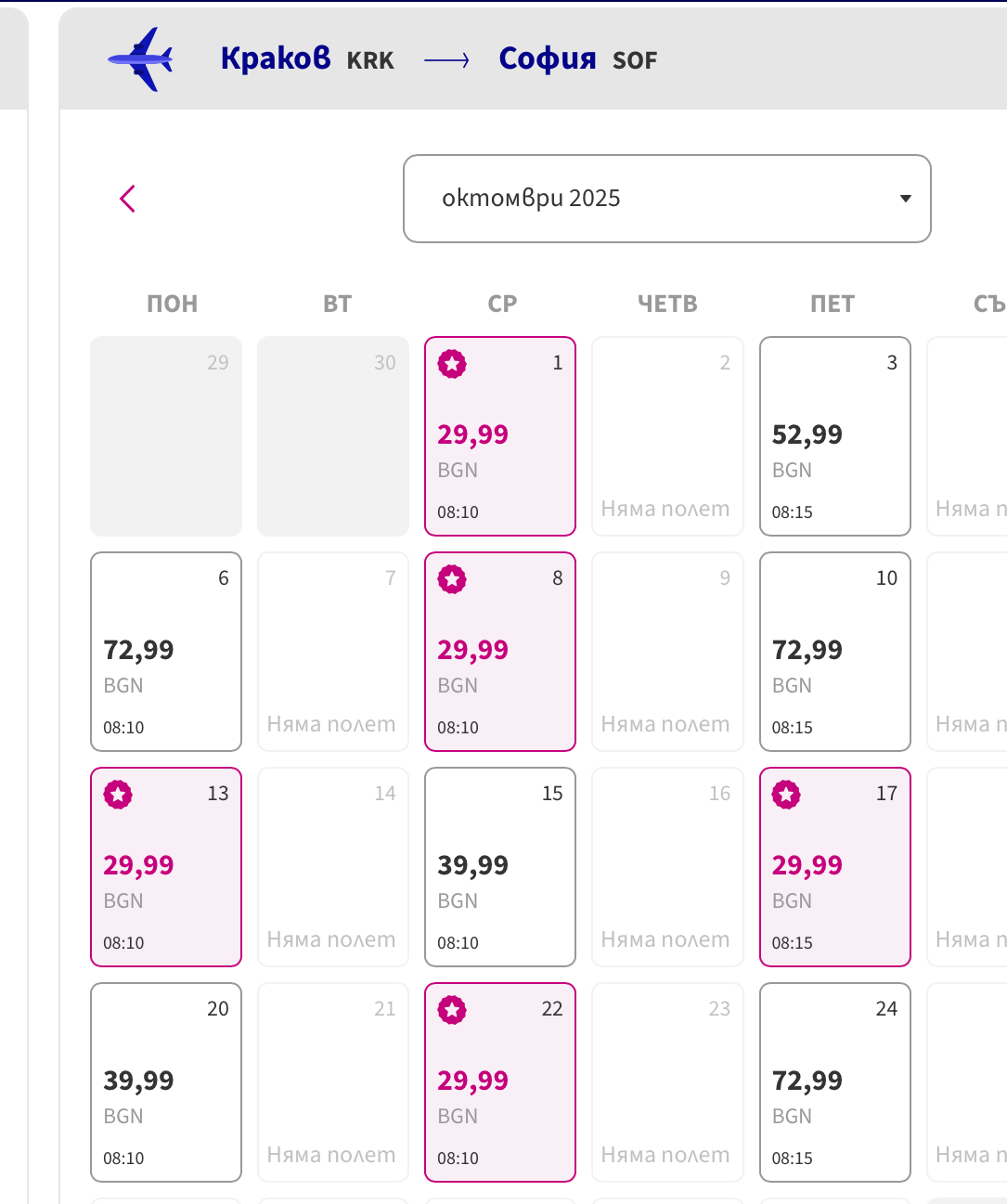Image resolution: width=1007 pixels, height=1204 pixels.
Task: Click the airplane icon beside Краков
Action: [140, 59]
